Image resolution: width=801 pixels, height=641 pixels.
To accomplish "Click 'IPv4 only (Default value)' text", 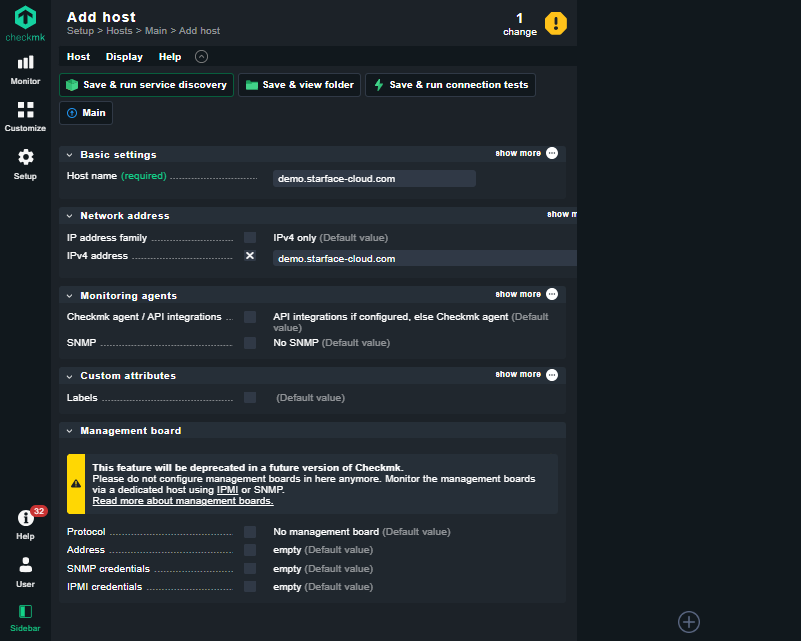I will [x=331, y=238].
